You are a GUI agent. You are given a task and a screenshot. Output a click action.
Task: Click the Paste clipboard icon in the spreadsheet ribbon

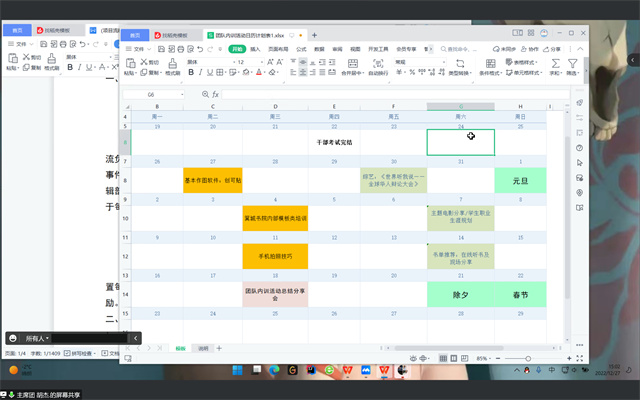click(129, 63)
